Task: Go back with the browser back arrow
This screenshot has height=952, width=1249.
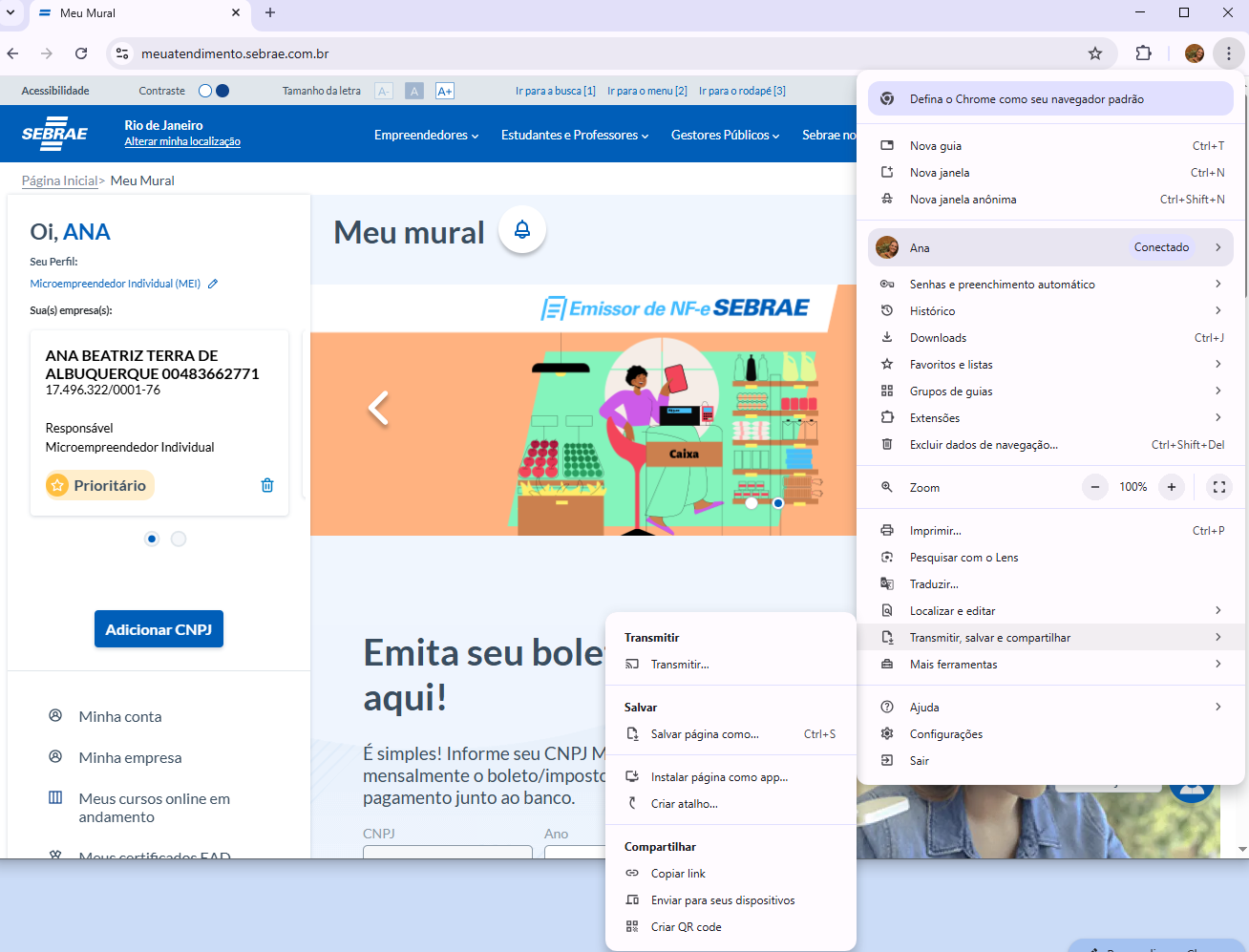Action: (x=12, y=53)
